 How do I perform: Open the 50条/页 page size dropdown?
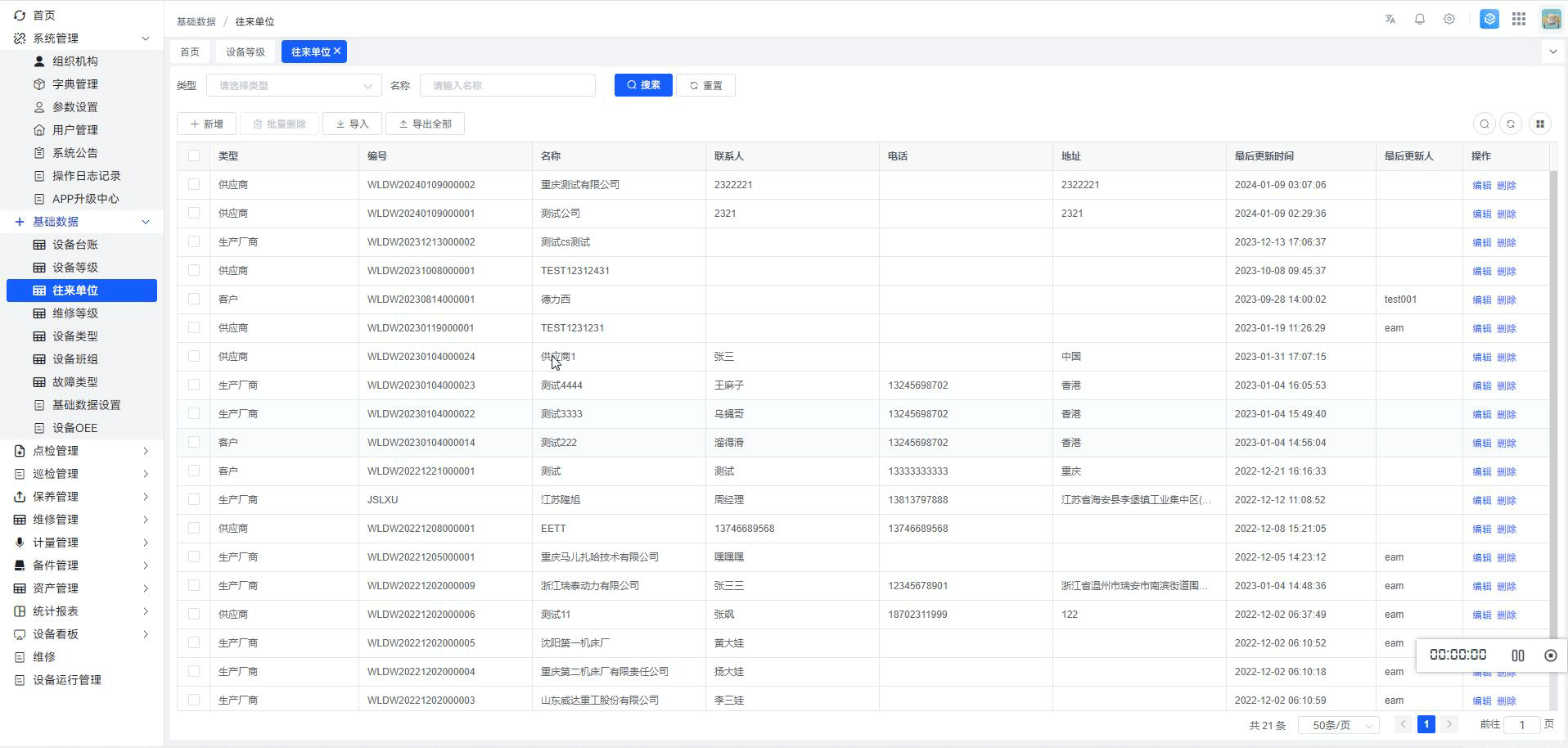pos(1339,725)
